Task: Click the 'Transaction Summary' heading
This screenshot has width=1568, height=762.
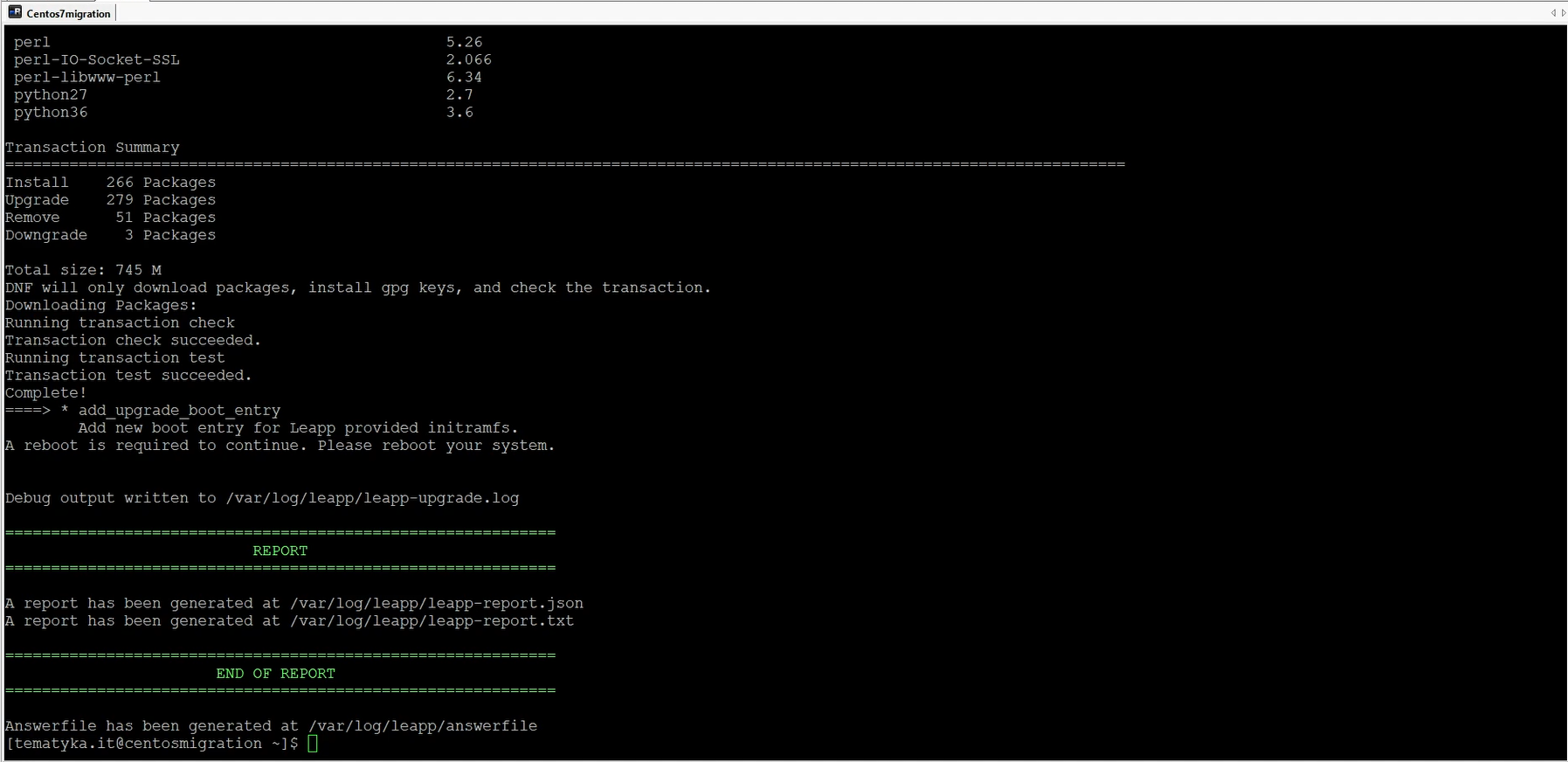Action: [92, 148]
